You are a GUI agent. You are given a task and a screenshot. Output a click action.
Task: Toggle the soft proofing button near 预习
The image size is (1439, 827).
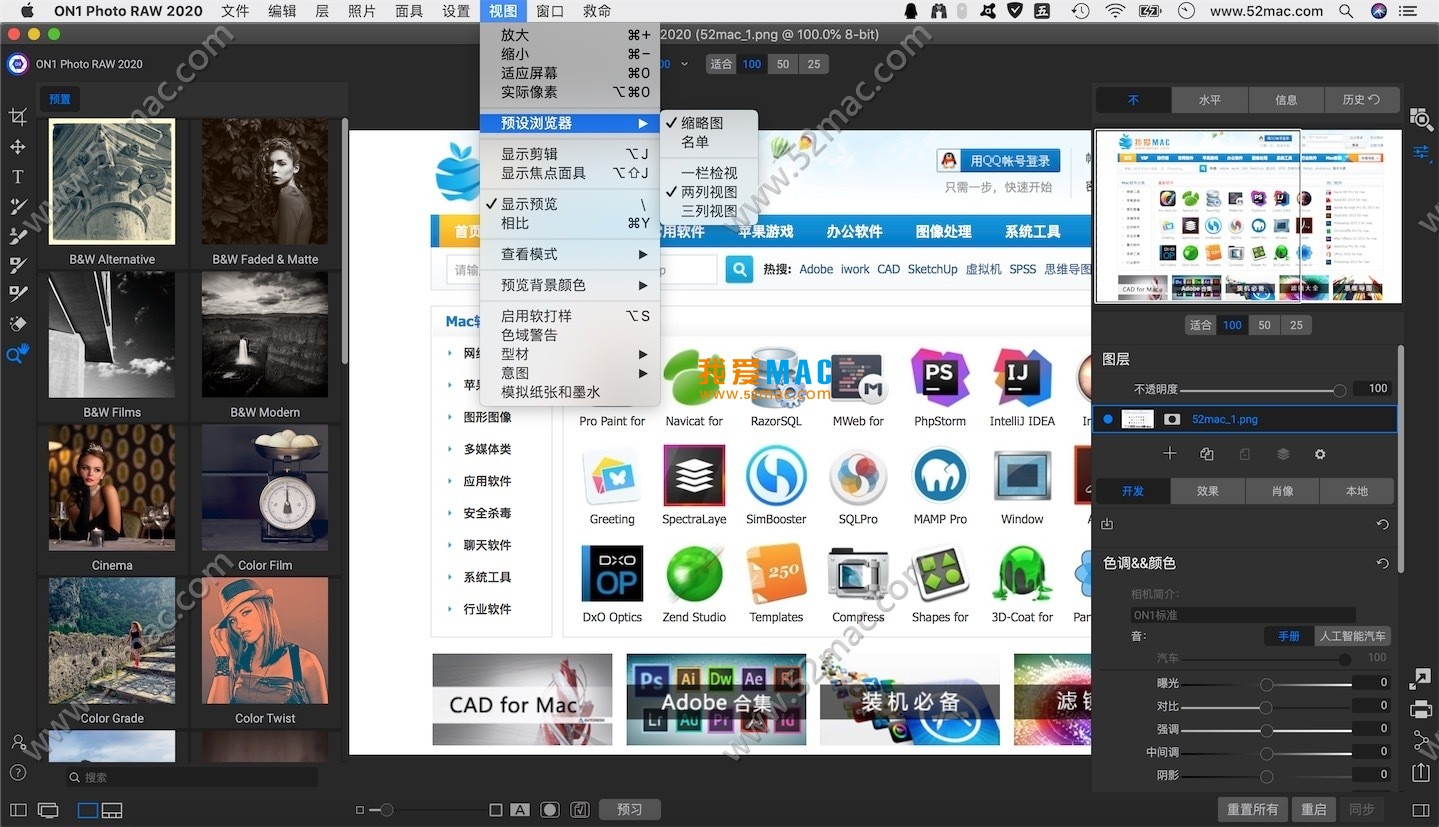click(580, 810)
